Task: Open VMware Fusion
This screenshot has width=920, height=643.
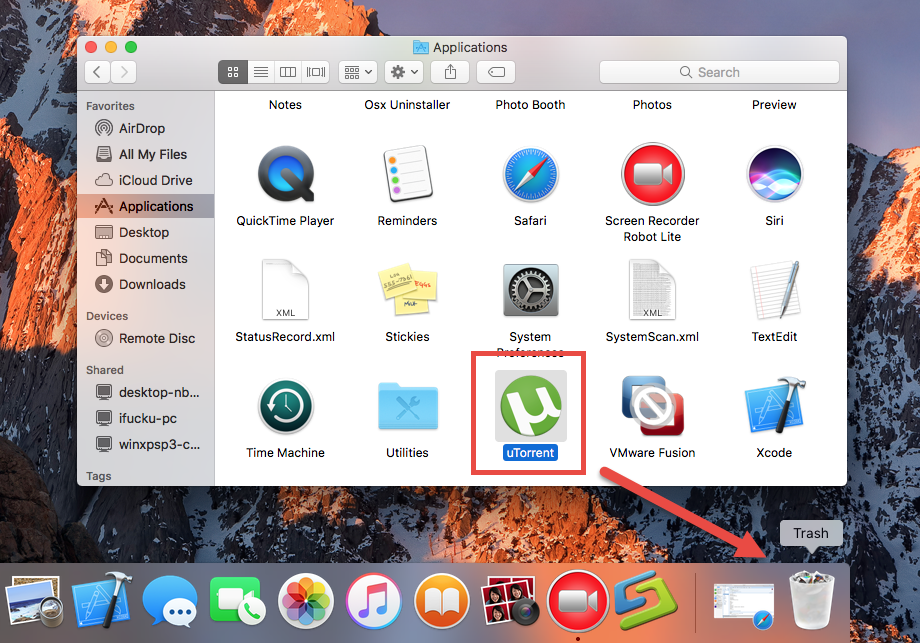Action: [x=652, y=407]
